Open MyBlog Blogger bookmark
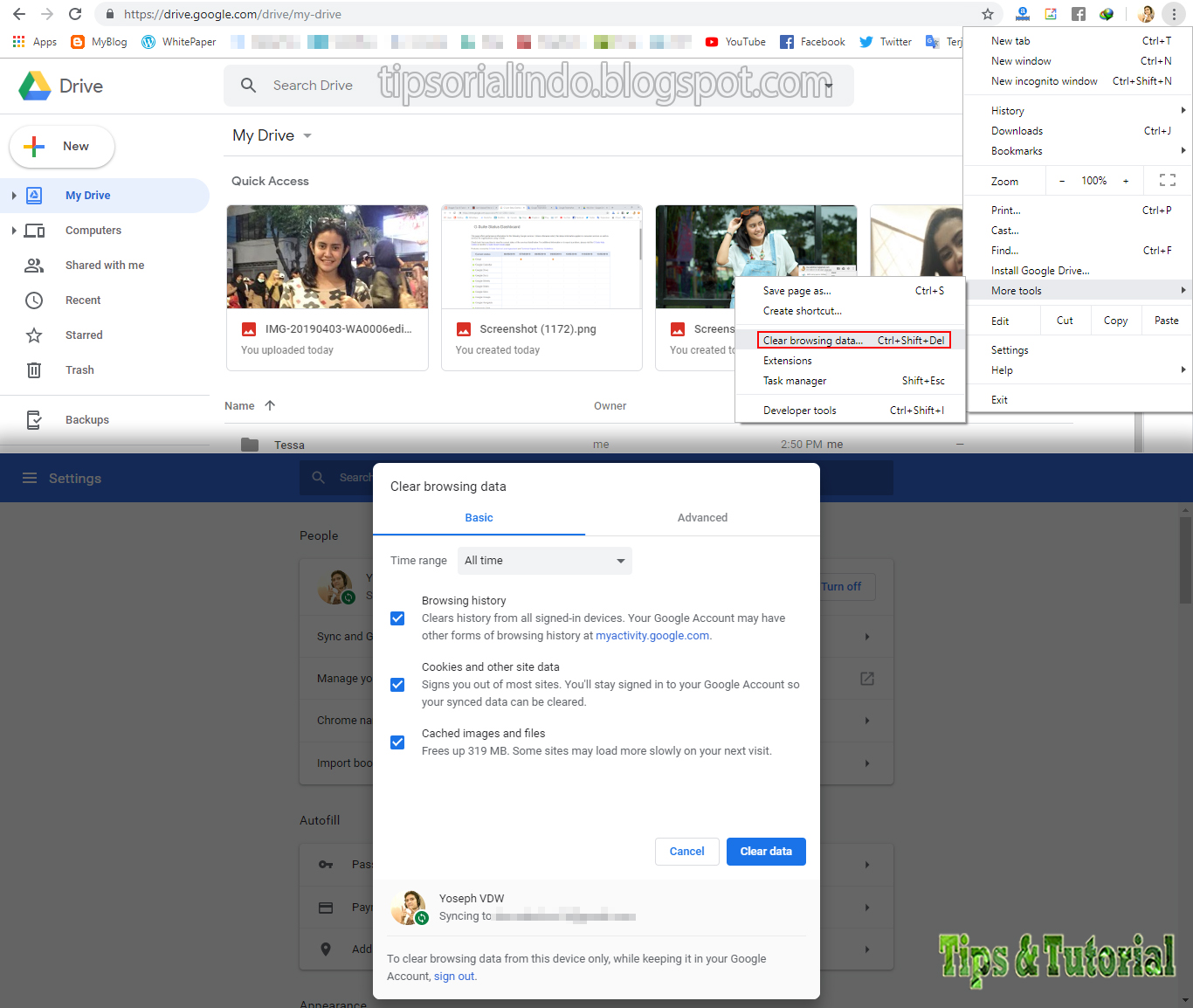 (x=99, y=42)
